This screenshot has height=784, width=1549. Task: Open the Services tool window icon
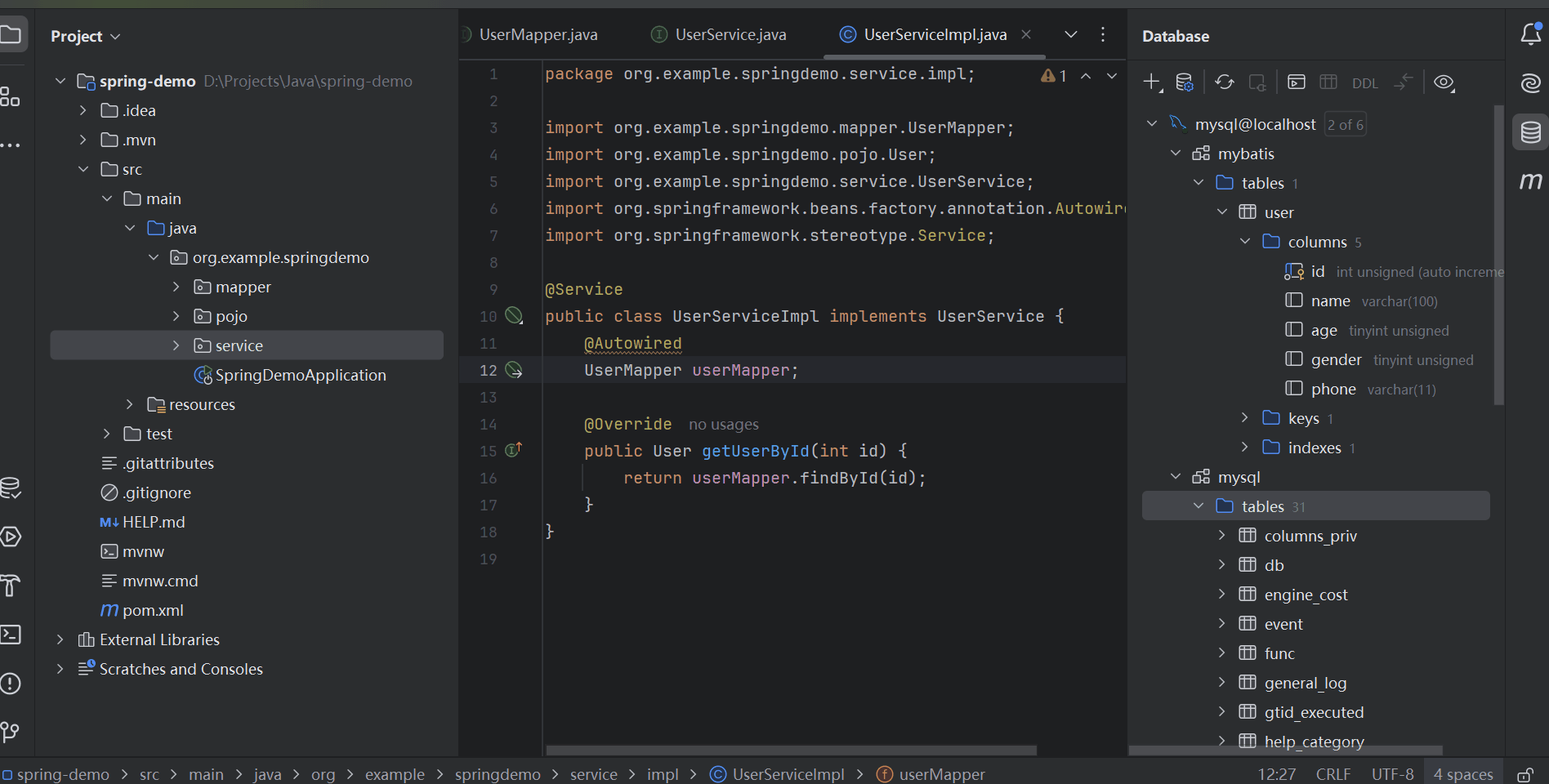(x=10, y=537)
